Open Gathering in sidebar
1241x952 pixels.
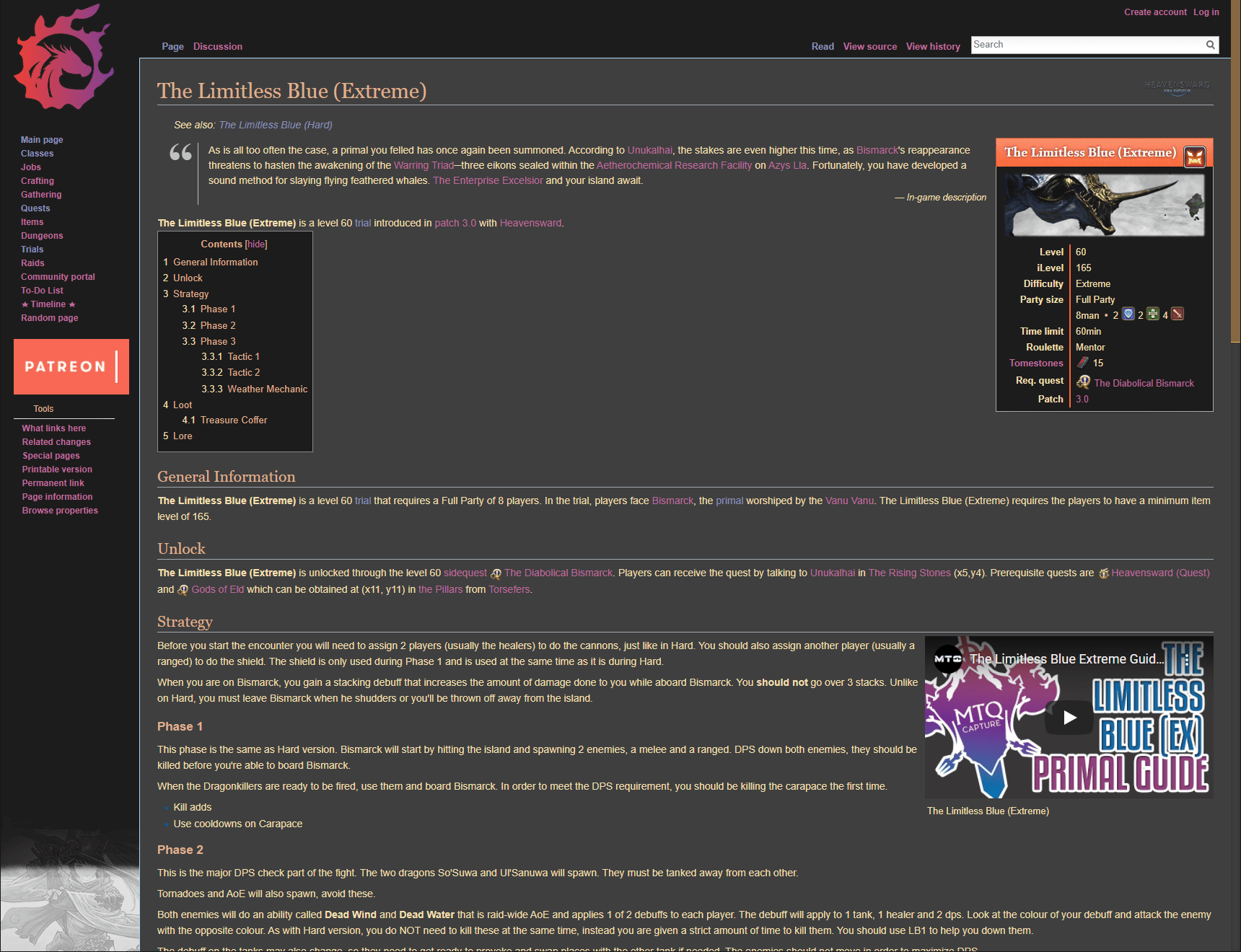(41, 195)
